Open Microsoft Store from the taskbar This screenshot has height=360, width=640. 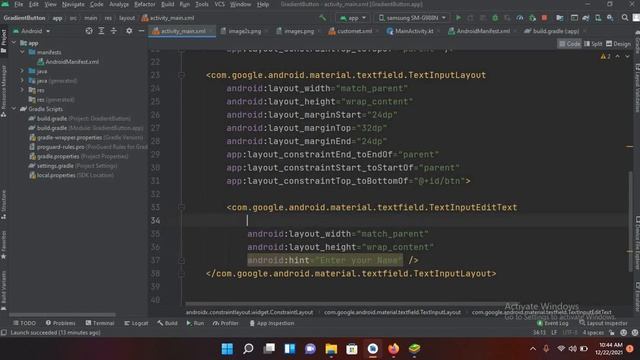[352, 349]
